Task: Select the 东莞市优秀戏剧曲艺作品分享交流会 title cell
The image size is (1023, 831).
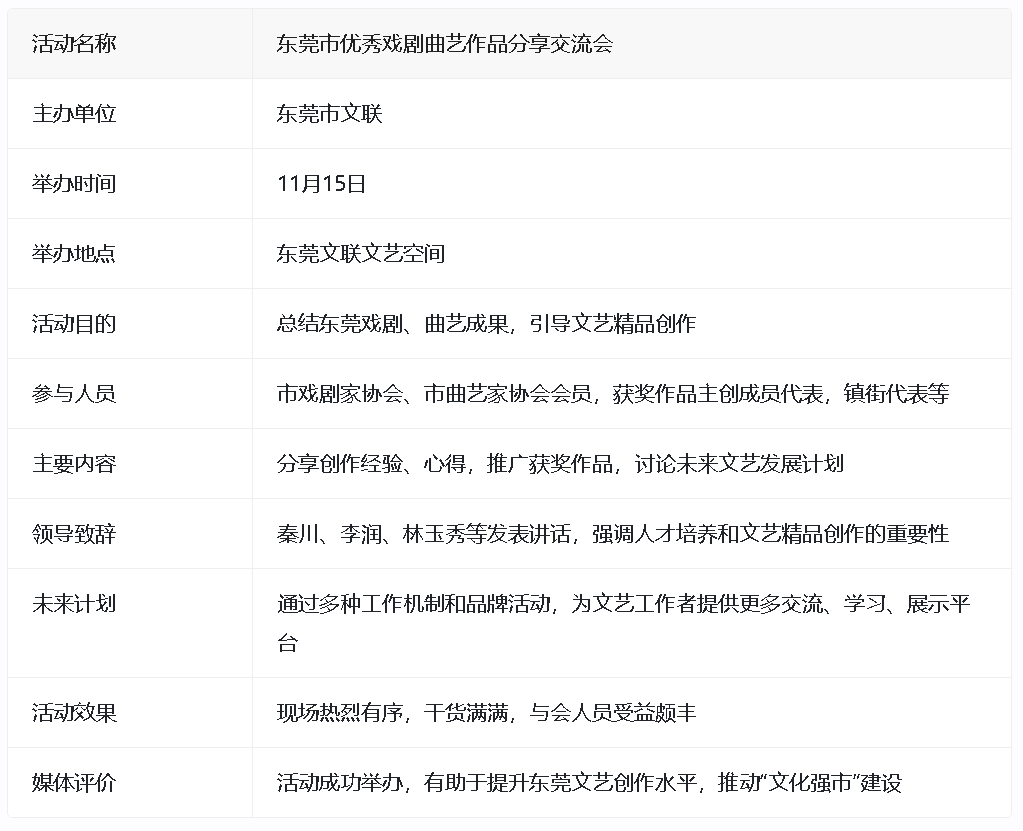Action: click(x=444, y=44)
